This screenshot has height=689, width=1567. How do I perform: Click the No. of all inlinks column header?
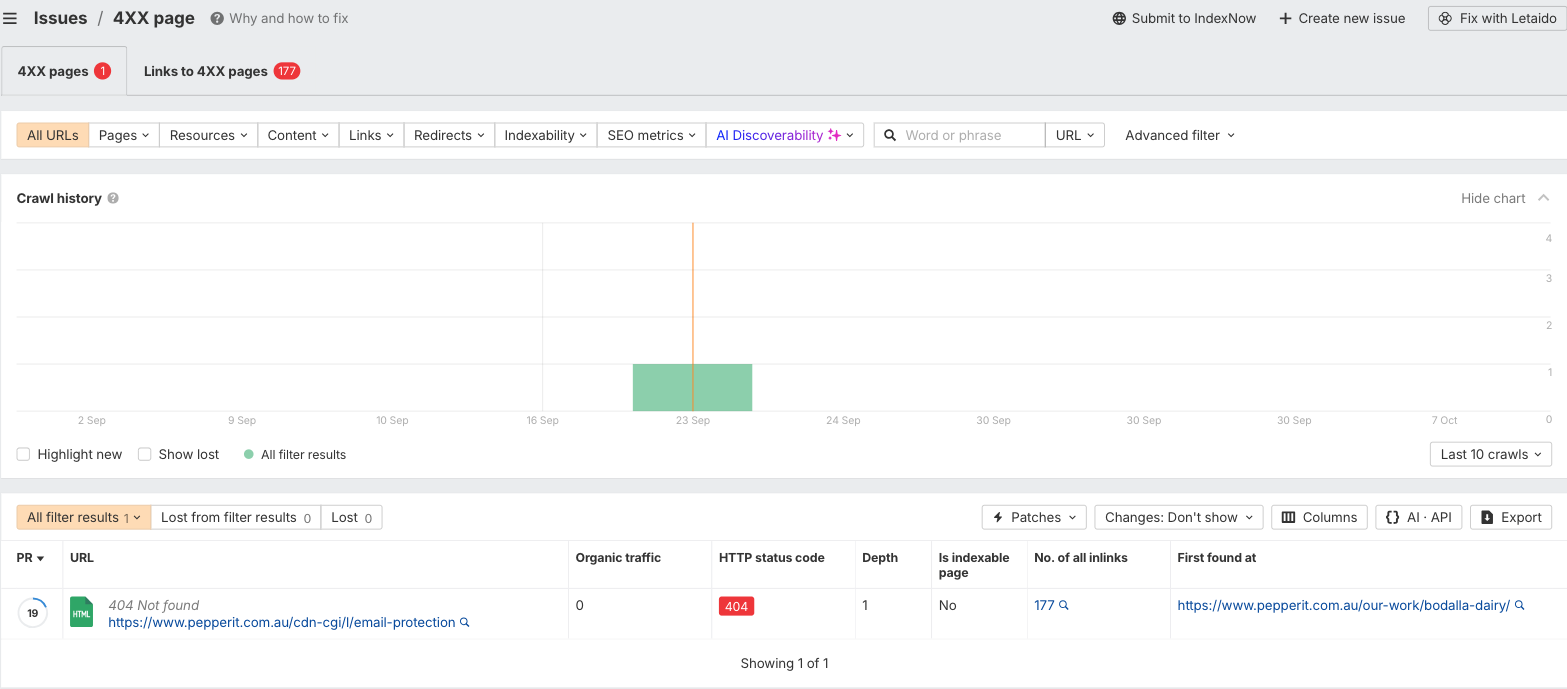[1081, 558]
